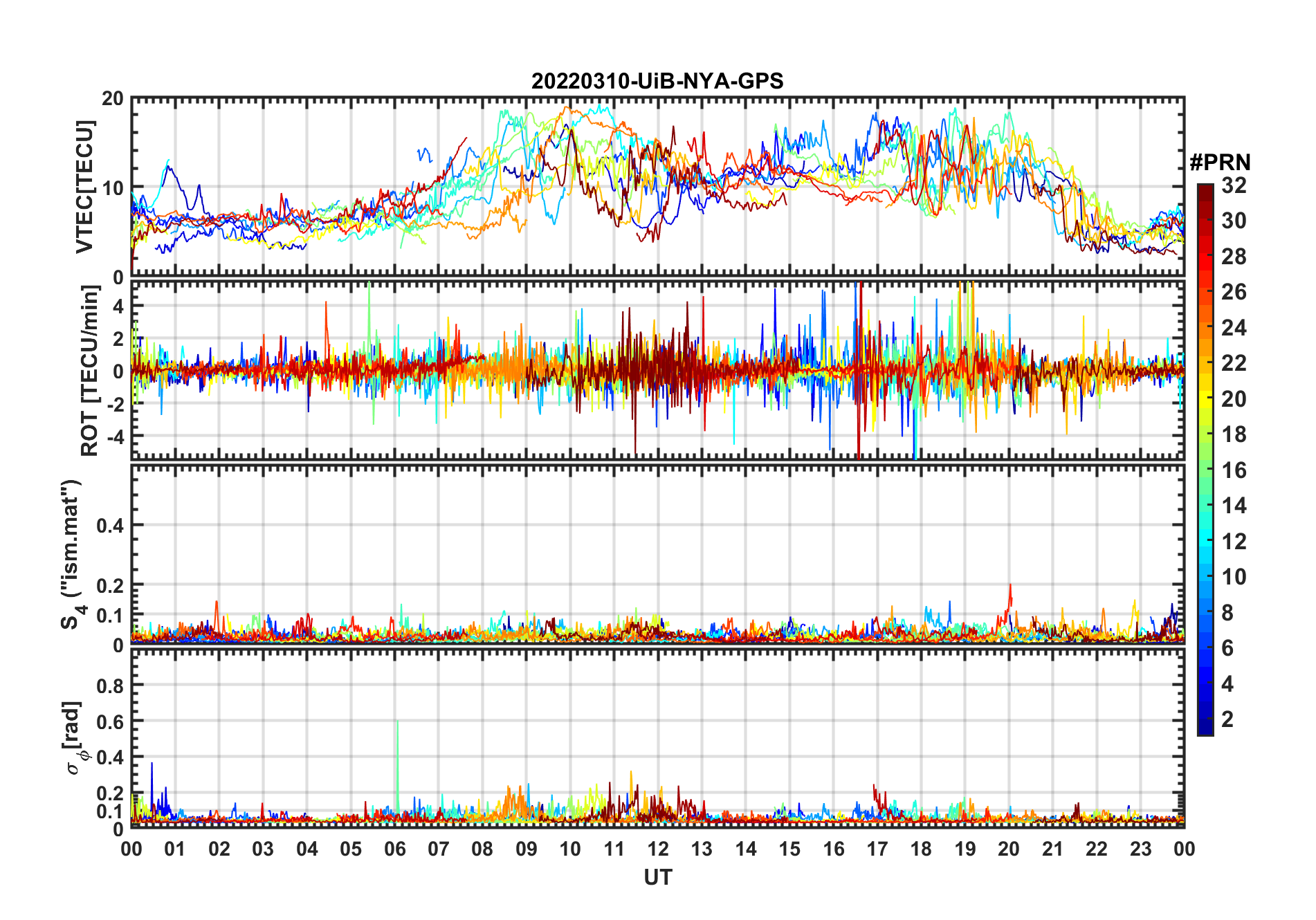Screen dimensions: 1316x920
Task: Click the plot title 20220310-UiB-NYA-GPS
Action: click(657, 82)
